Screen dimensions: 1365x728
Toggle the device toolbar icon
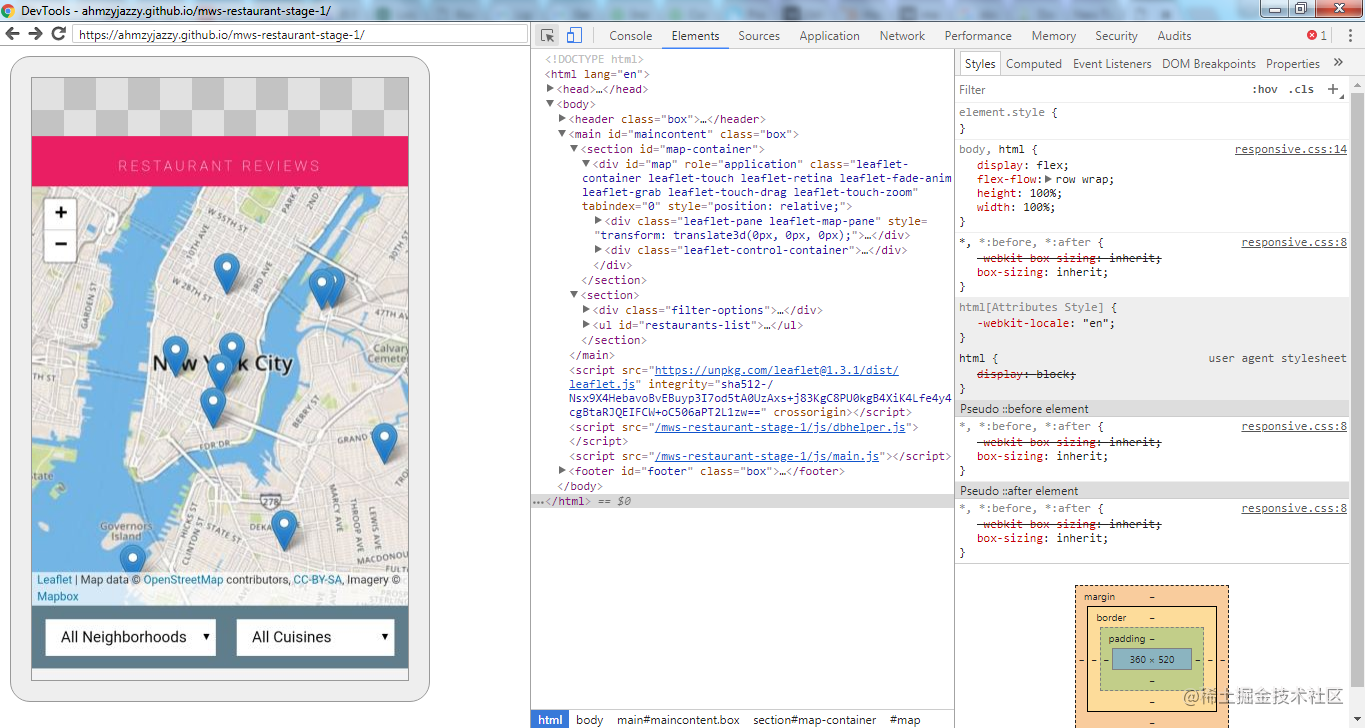[574, 35]
